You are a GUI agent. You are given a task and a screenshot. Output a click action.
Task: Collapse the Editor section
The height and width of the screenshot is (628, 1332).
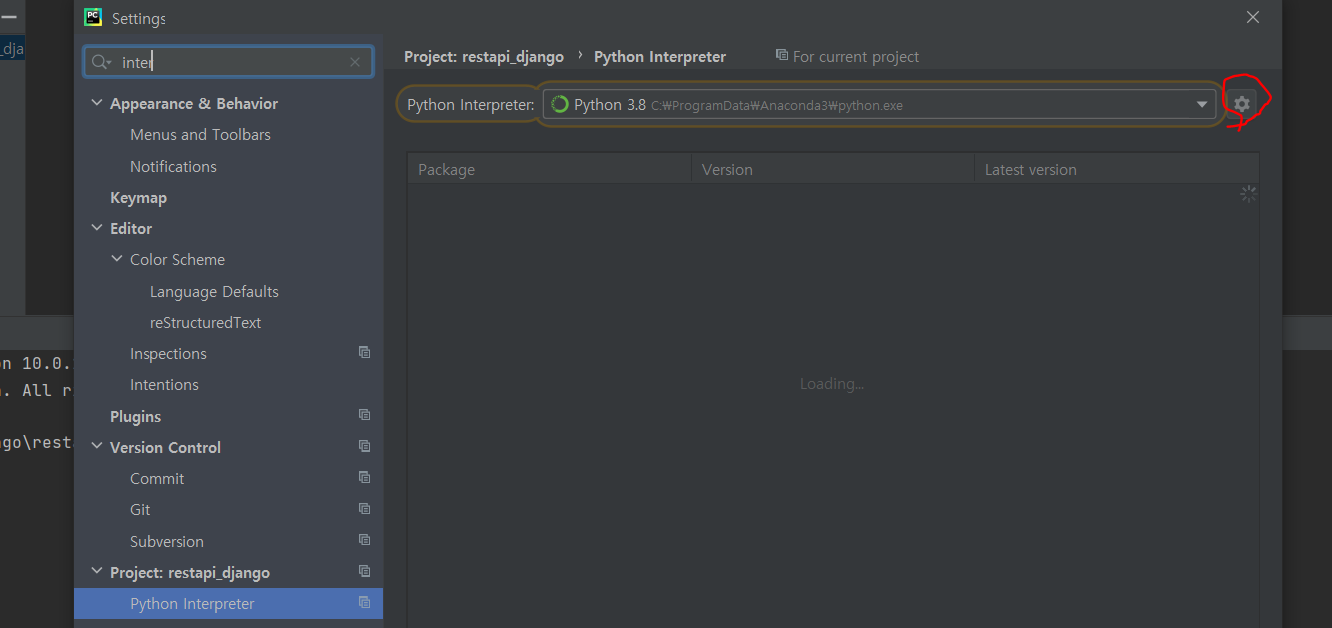pos(97,228)
